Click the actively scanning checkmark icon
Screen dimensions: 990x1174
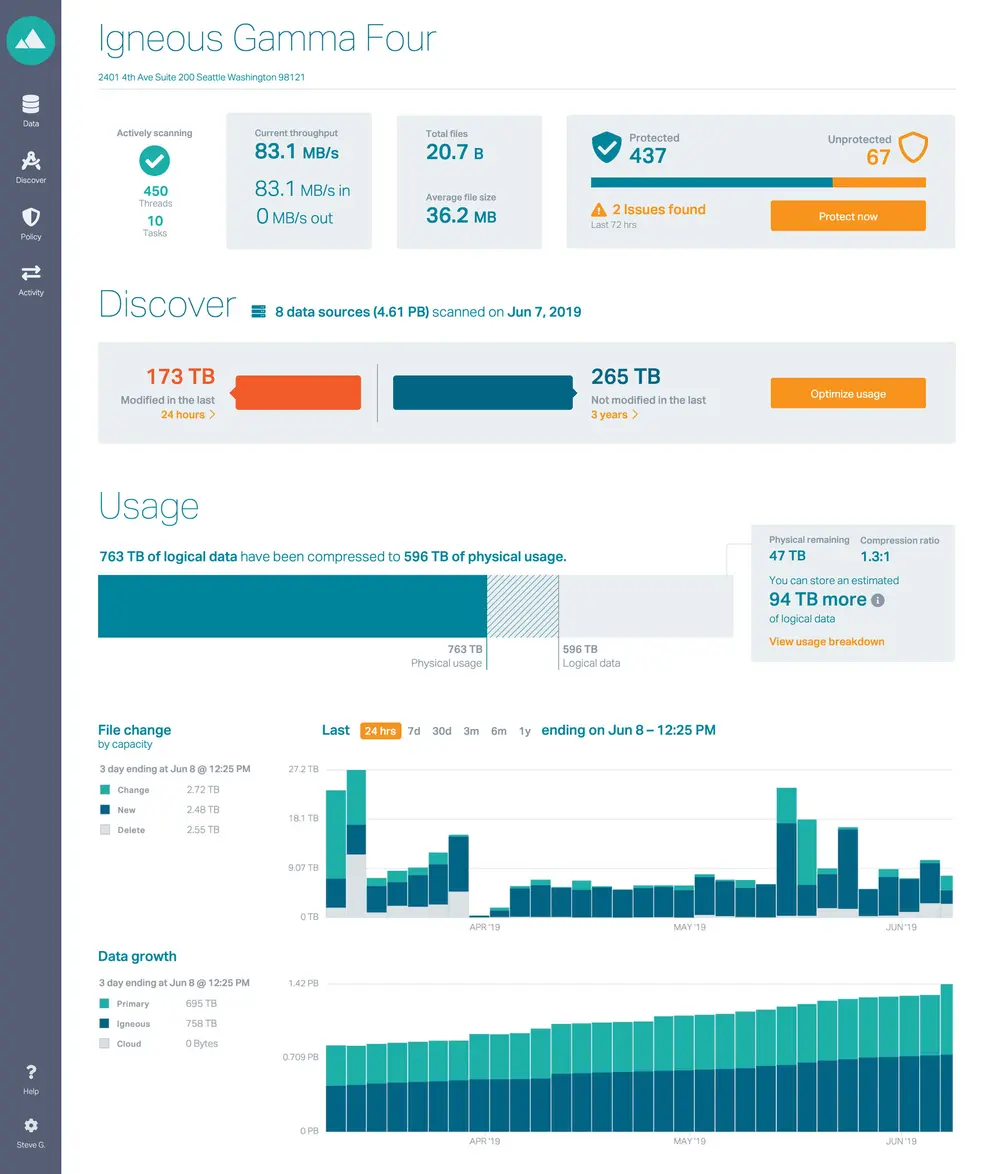(x=154, y=160)
